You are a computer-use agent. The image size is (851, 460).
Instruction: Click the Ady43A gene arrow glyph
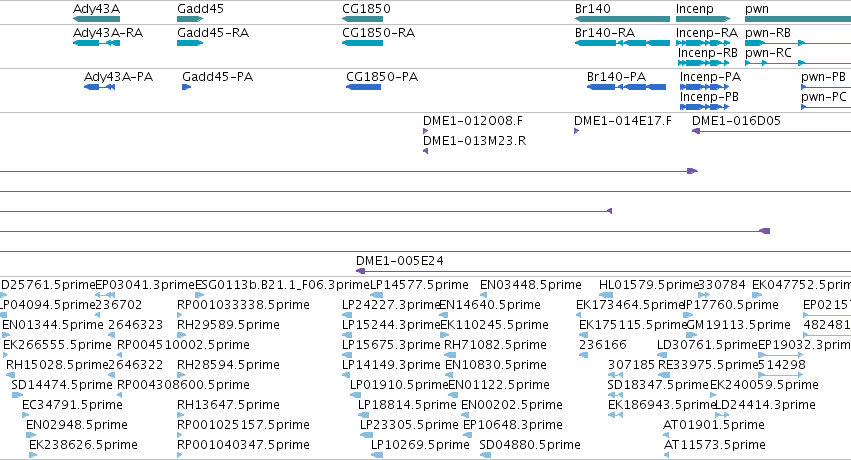point(97,19)
